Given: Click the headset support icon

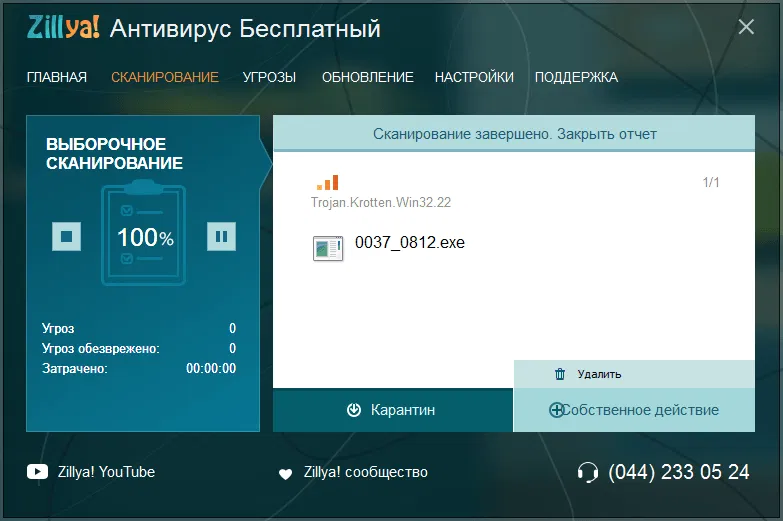Looking at the screenshot, I should click(x=588, y=472).
